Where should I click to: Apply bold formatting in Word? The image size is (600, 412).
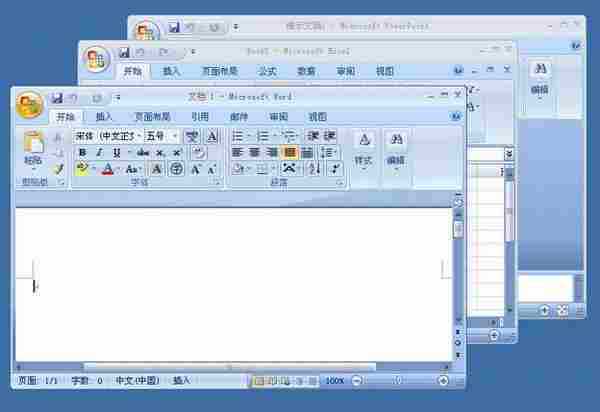pyautogui.click(x=83, y=152)
